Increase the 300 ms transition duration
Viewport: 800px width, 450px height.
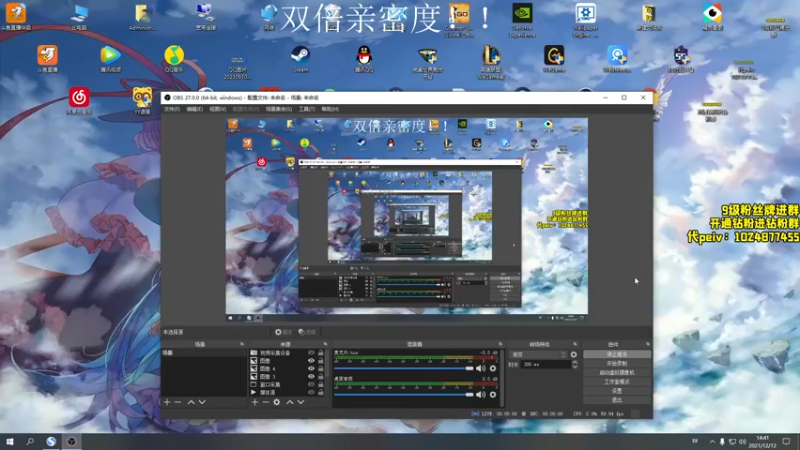pyautogui.click(x=575, y=362)
